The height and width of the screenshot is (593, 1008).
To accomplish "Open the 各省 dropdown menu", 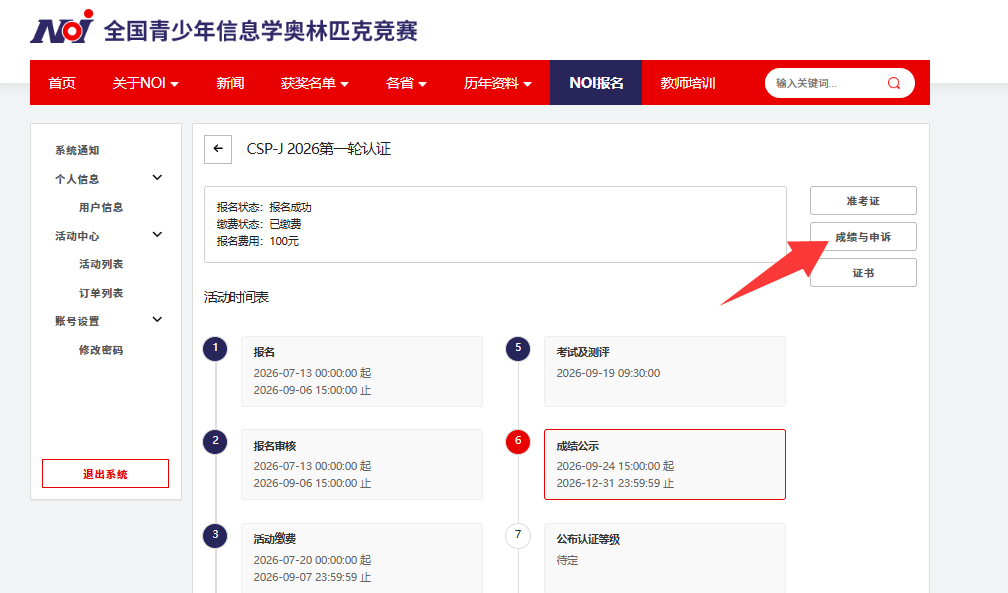I will click(406, 83).
